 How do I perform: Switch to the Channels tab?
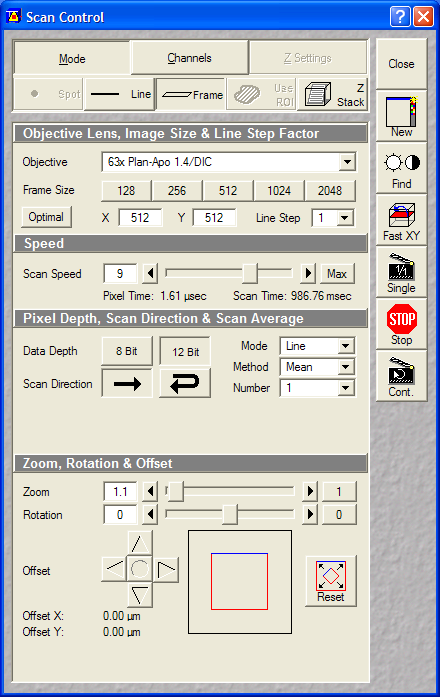click(x=189, y=58)
